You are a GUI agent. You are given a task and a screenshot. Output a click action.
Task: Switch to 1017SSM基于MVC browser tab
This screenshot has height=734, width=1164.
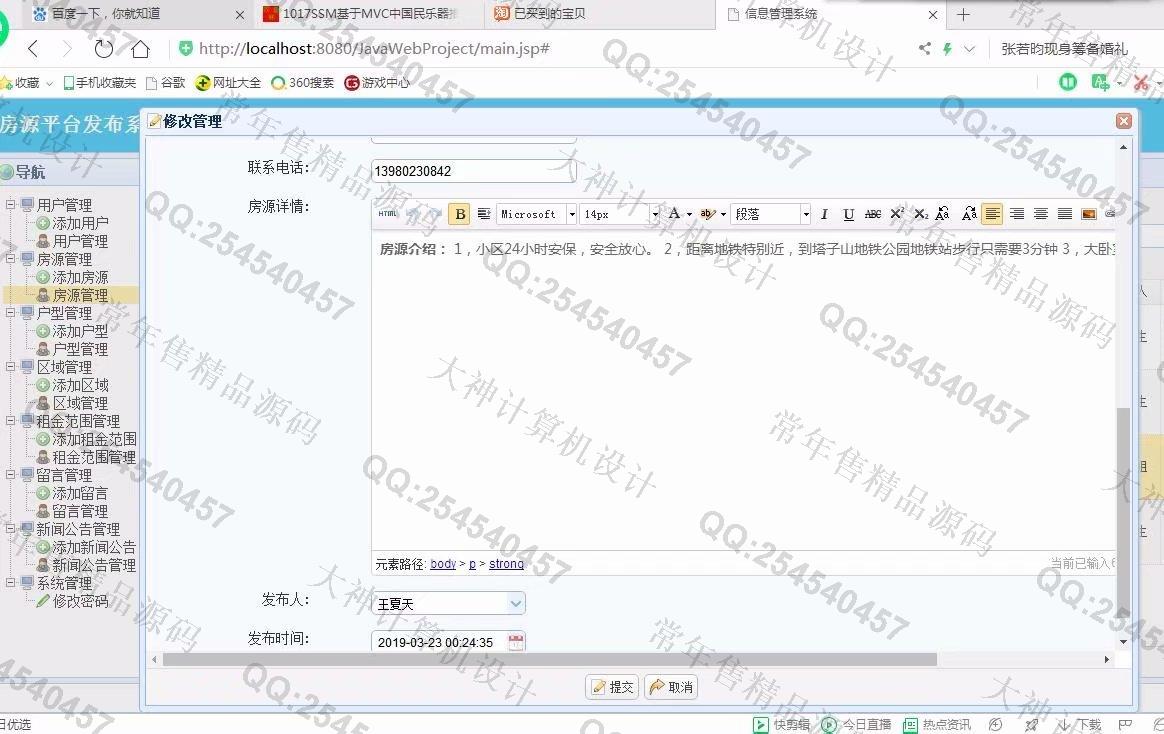click(x=367, y=14)
